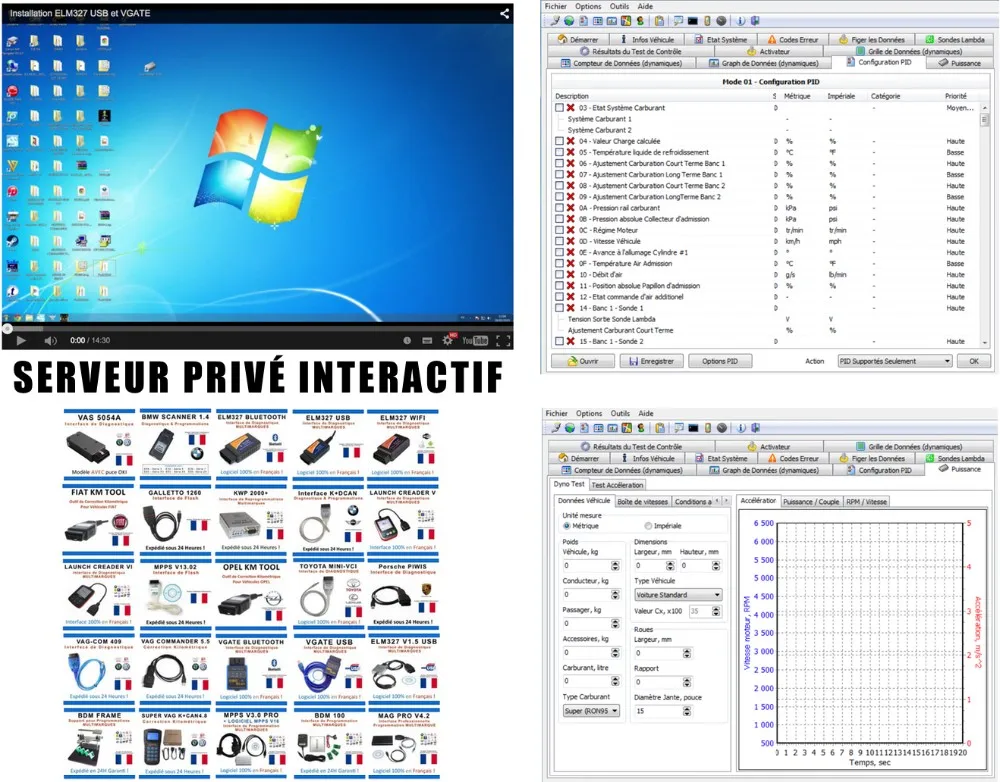Screen dimensions: 1000x782
Task: Click the connect plug icon in the top PID window toolbar
Action: click(x=555, y=20)
